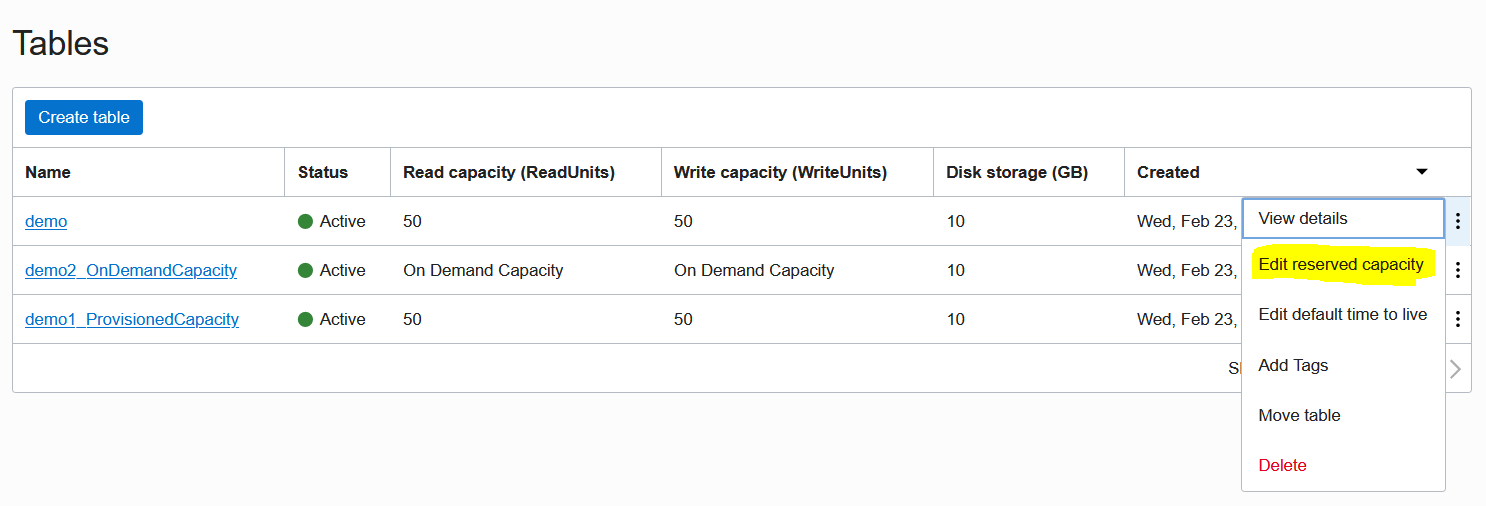Select Edit default time to live

[1343, 314]
